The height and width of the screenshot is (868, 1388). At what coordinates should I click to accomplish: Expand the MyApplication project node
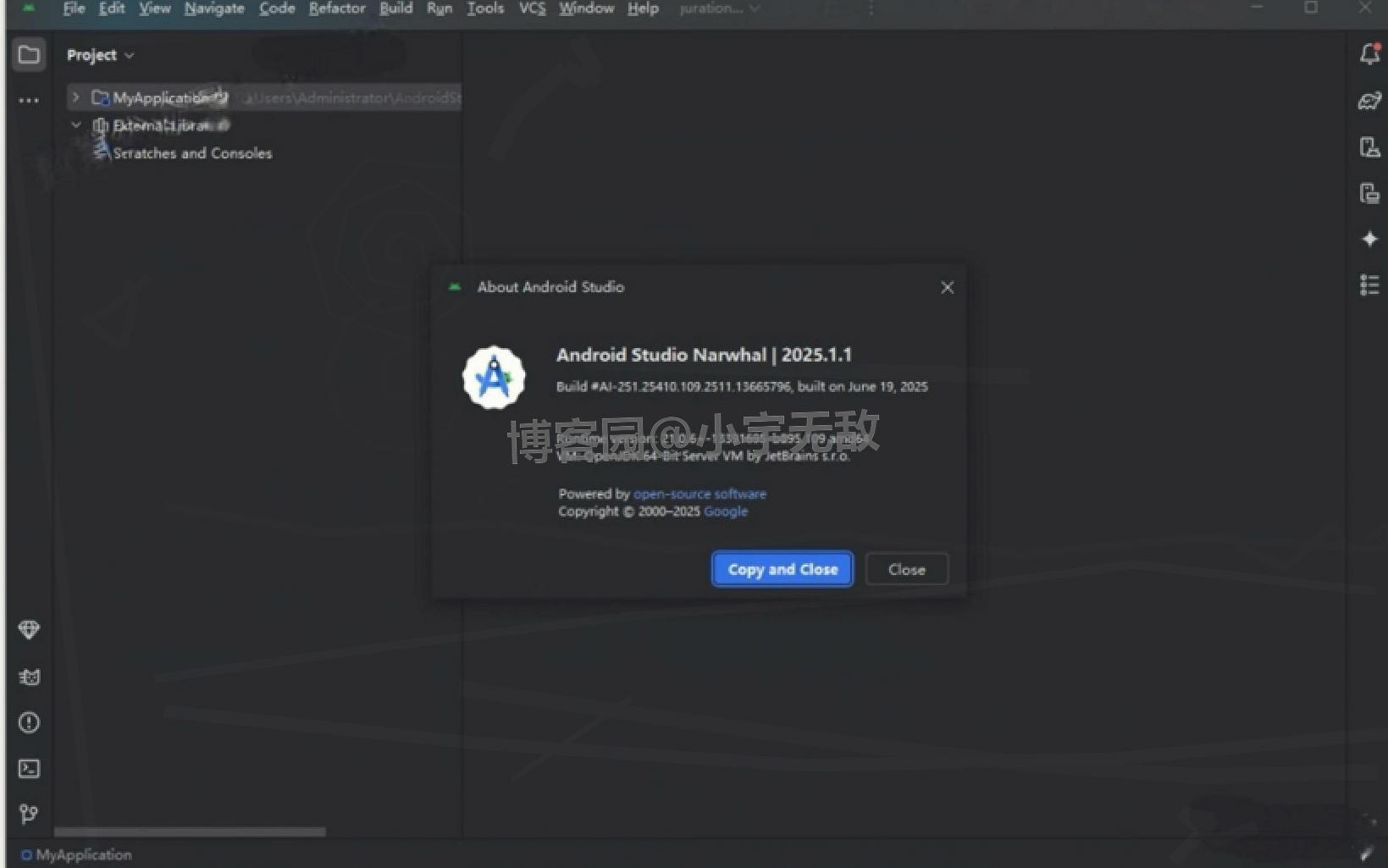point(75,97)
